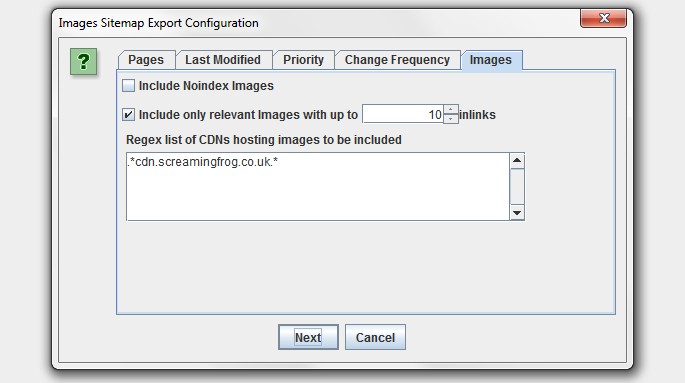Screen dimensions: 685x383
Task: Select the Priority tab
Action: (x=304, y=60)
